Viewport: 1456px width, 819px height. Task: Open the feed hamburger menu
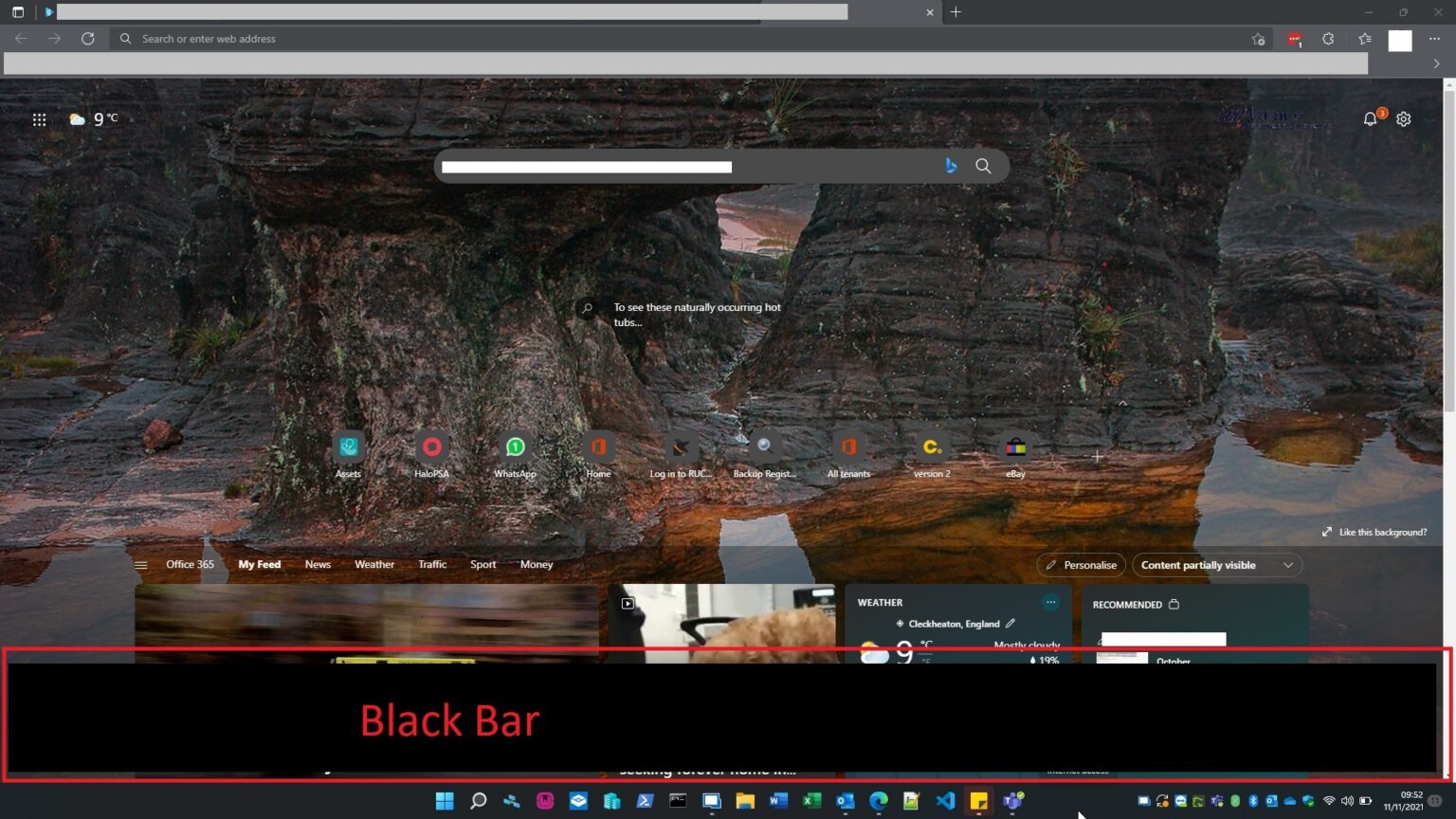tap(141, 565)
